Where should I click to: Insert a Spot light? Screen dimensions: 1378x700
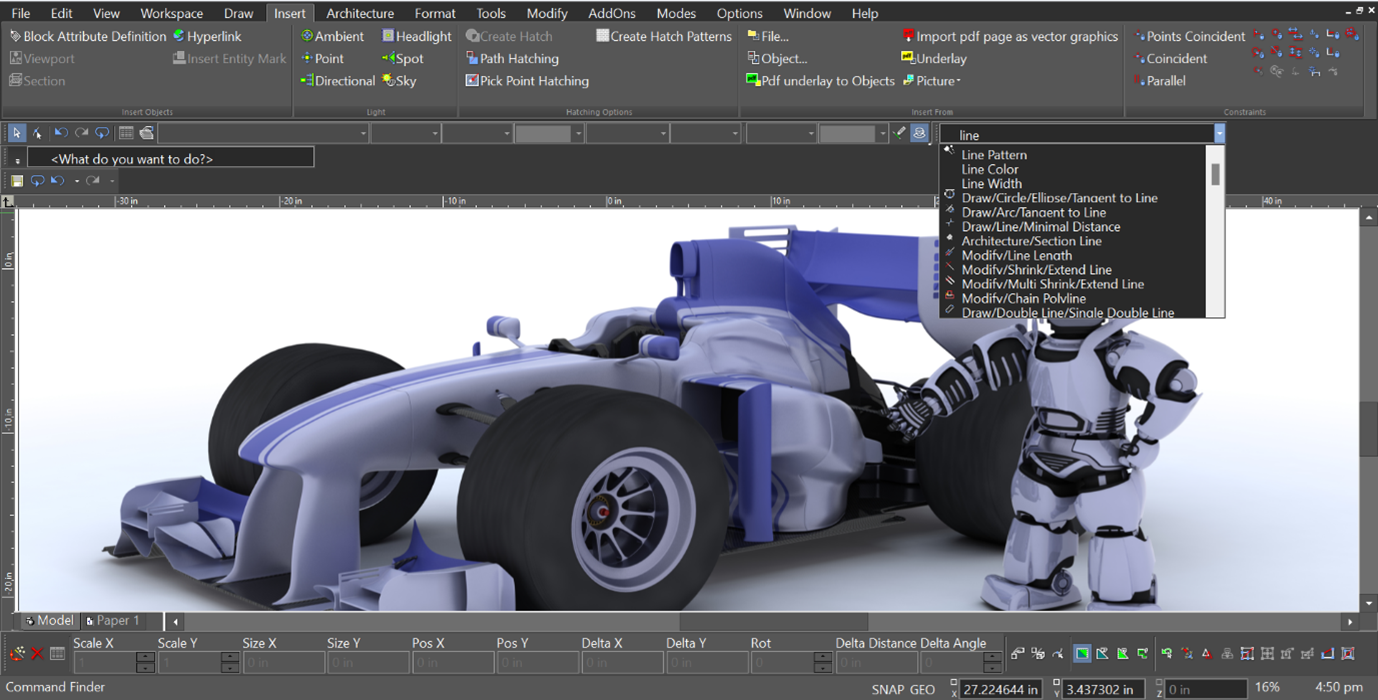pyautogui.click(x=403, y=58)
